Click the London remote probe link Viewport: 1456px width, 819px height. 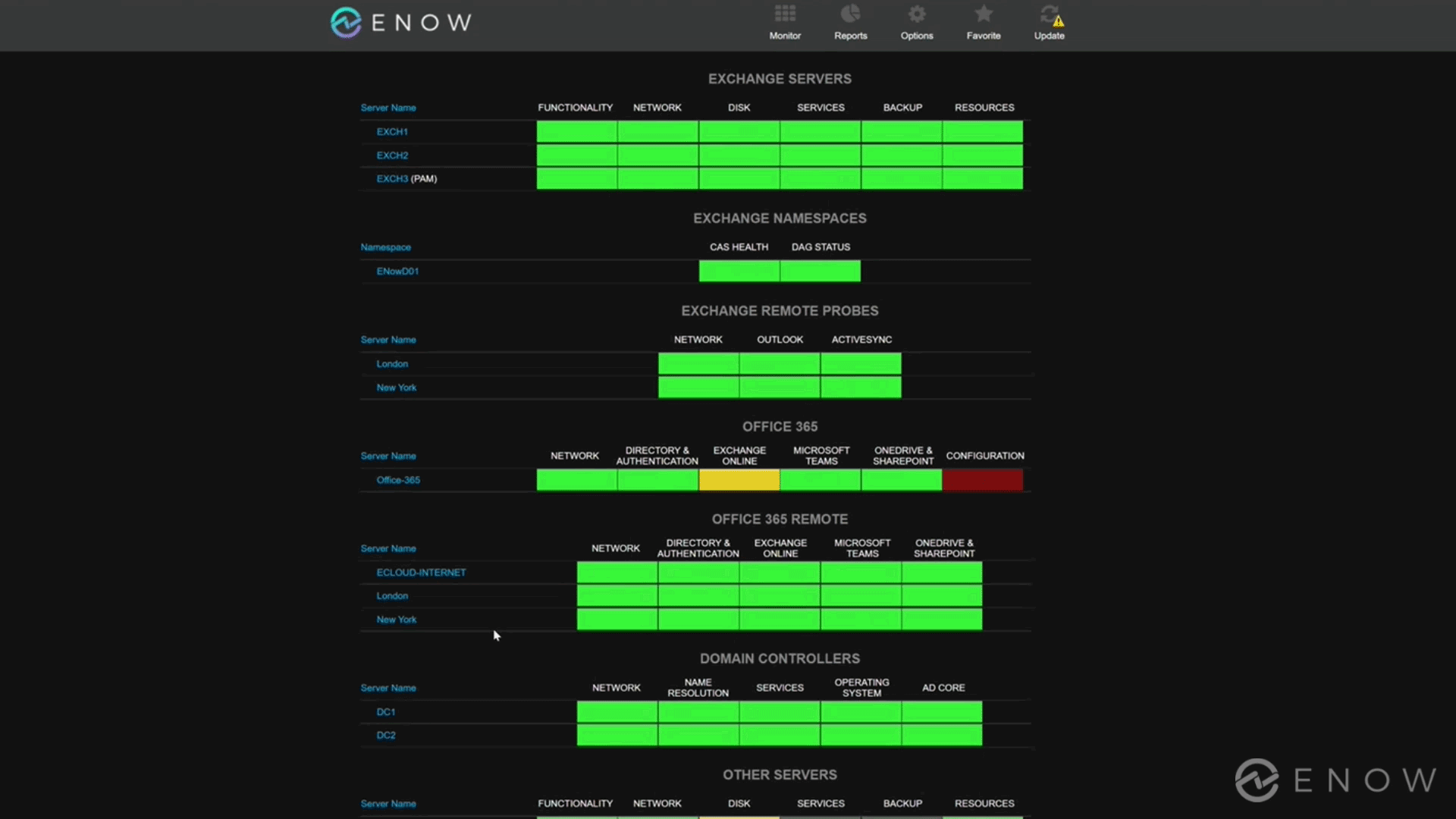tap(391, 363)
